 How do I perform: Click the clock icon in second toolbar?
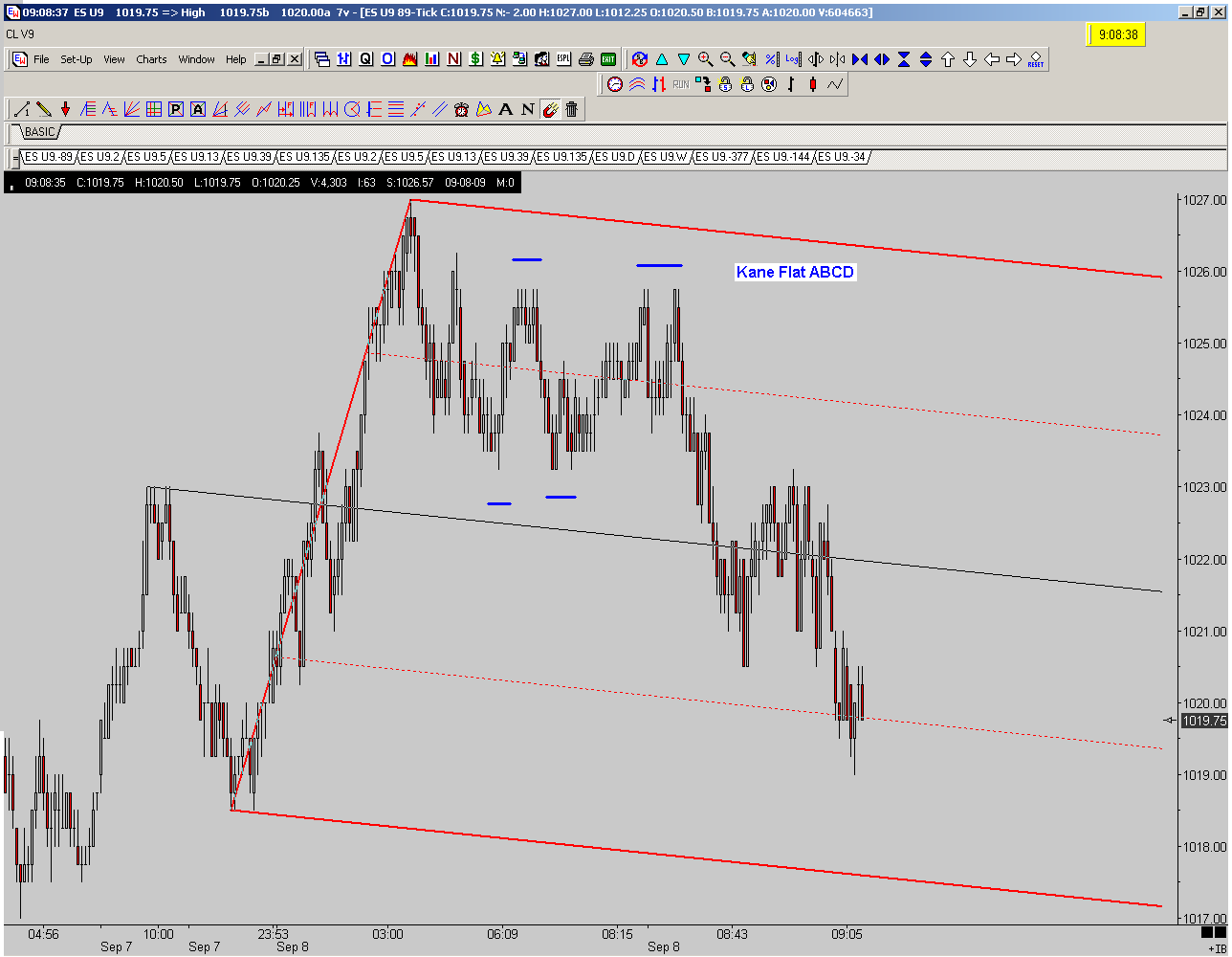tap(615, 84)
